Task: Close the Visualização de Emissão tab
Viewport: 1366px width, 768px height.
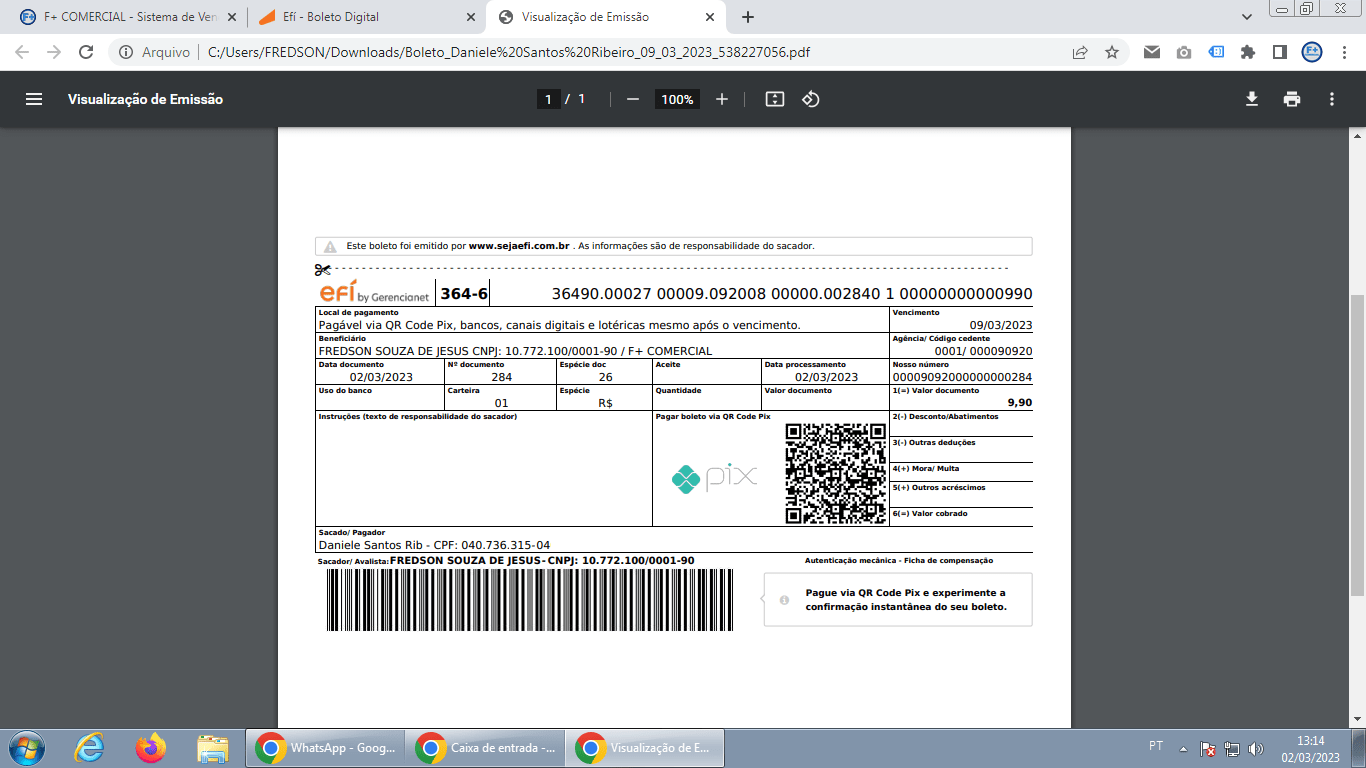Action: tap(710, 17)
